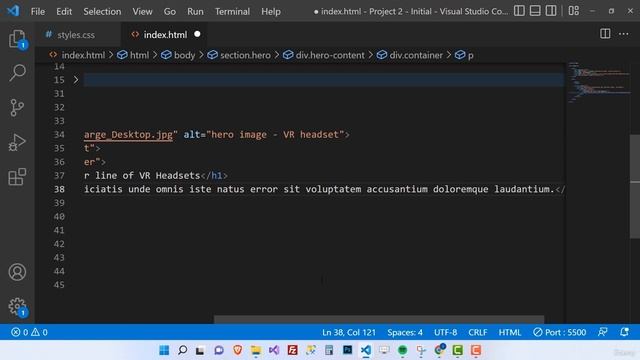Open Visual Studio purple icon in taskbar
640x360 pixels.
[274, 350]
